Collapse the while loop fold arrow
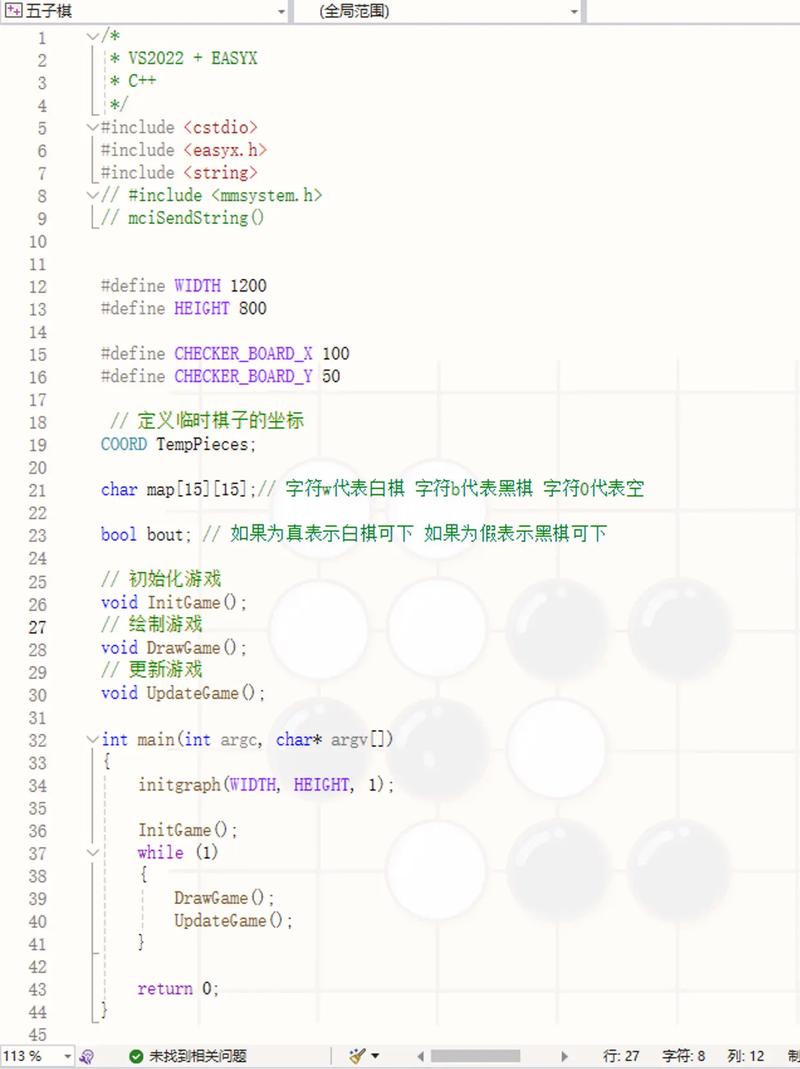This screenshot has height=1069, width=800. 91,852
